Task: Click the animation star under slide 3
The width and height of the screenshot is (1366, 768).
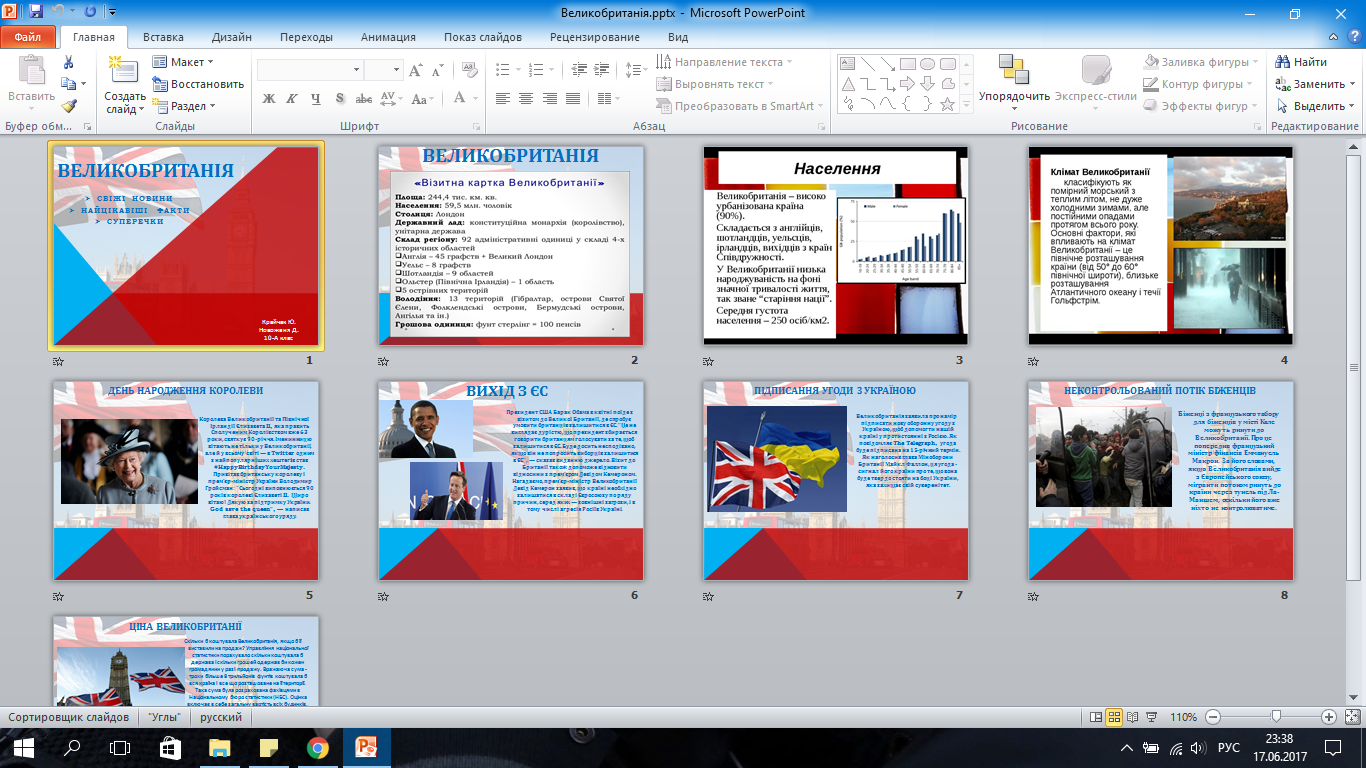Action: pyautogui.click(x=709, y=361)
